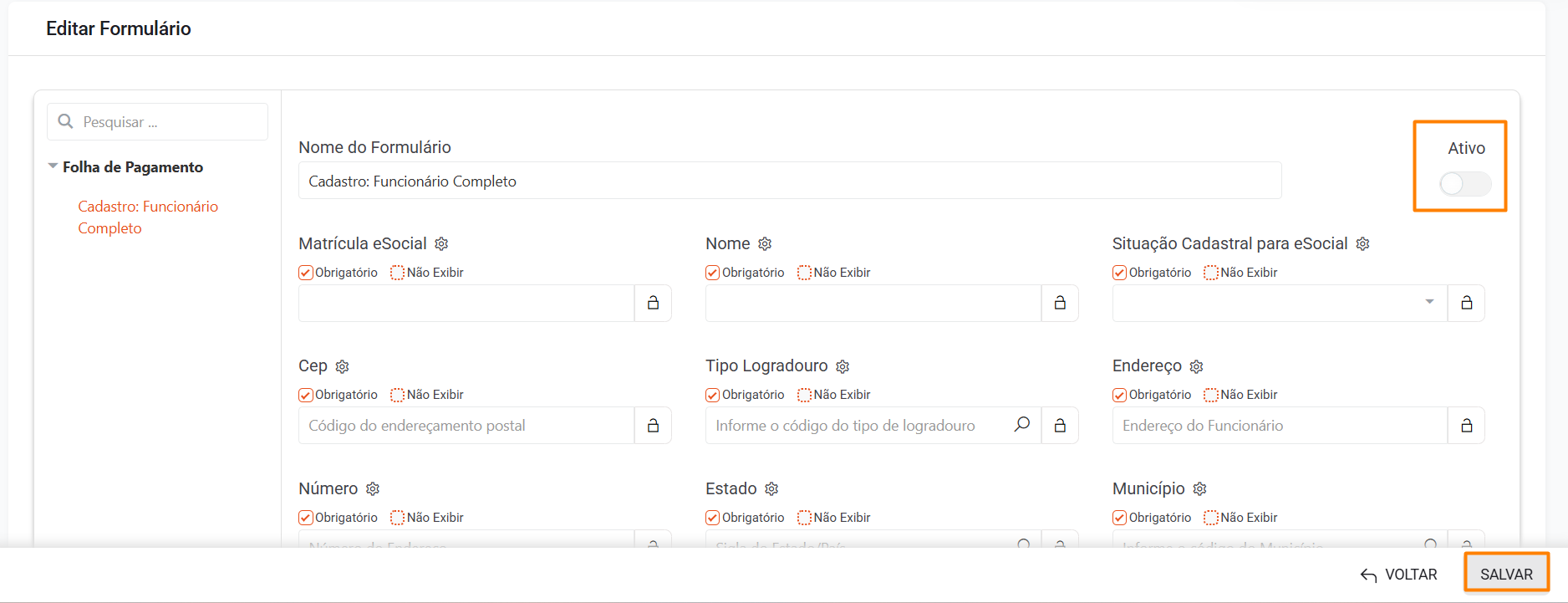Open gear settings for Tipo Logradouro
1568x603 pixels.
pos(843,366)
